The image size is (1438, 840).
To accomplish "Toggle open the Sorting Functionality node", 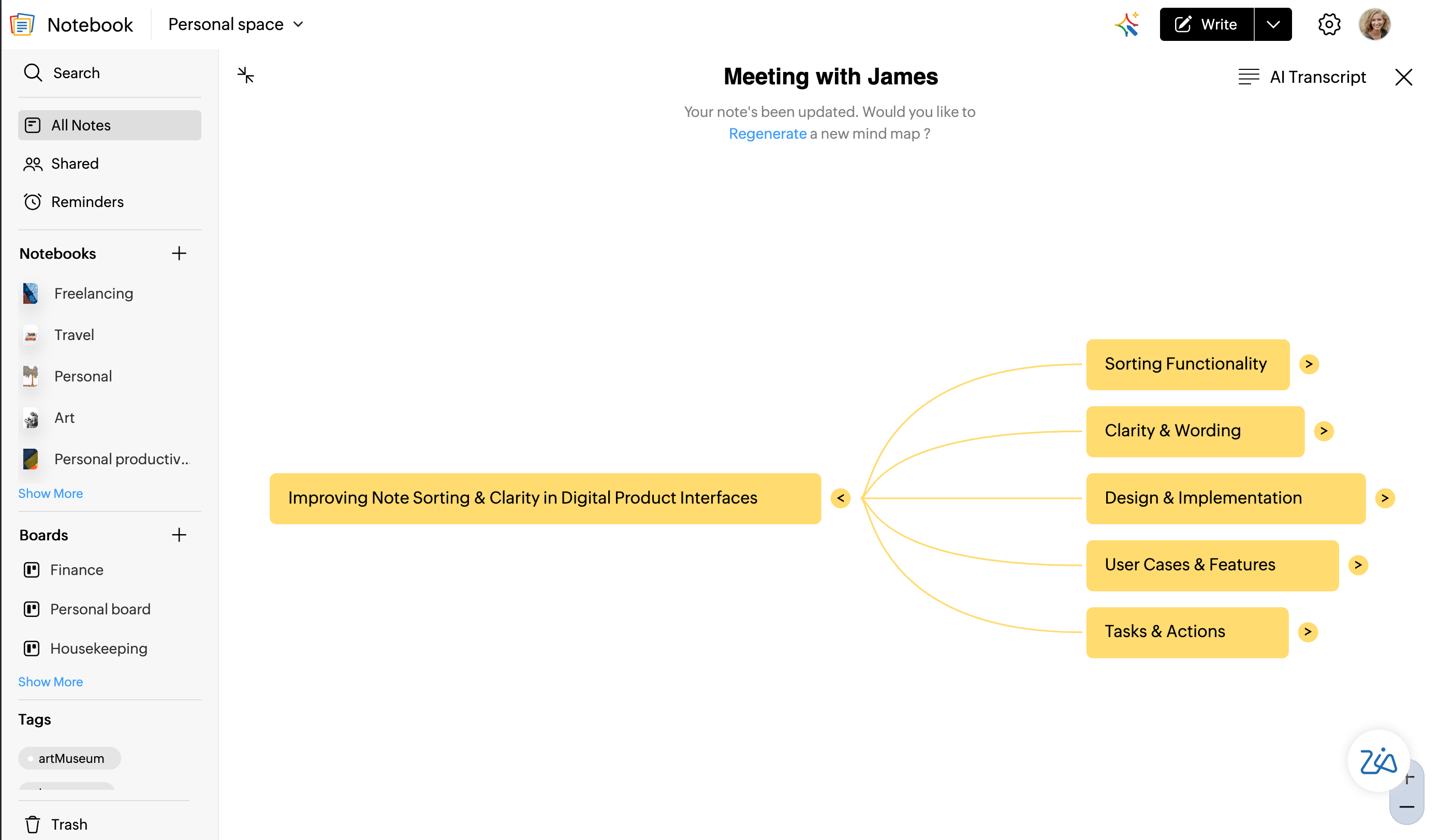I will (1310, 364).
